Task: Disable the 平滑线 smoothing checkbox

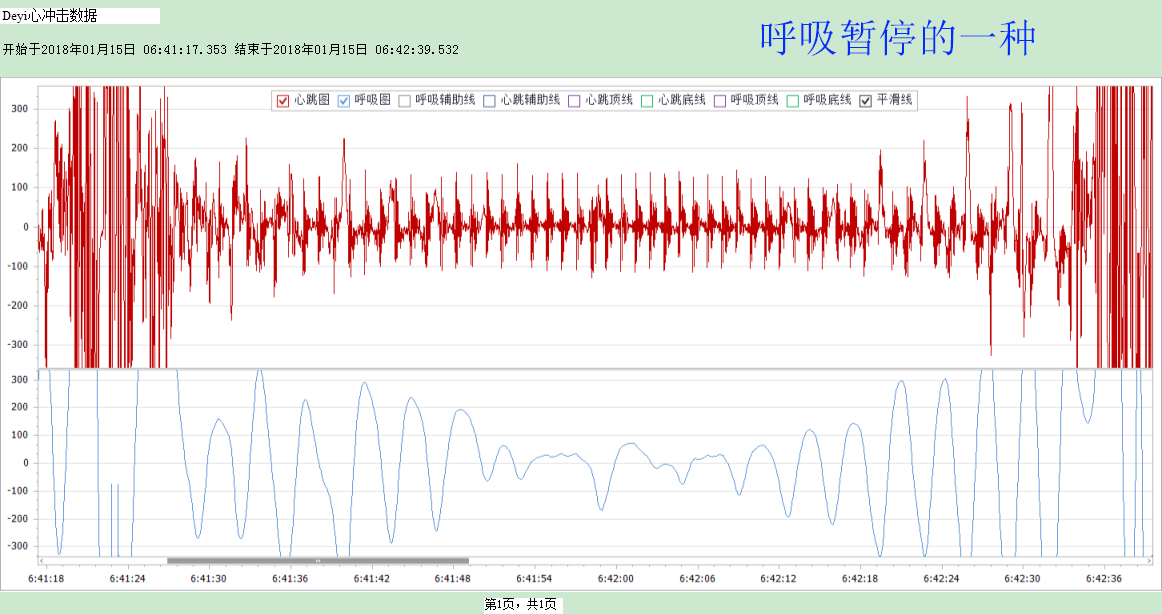Action: [x=866, y=100]
